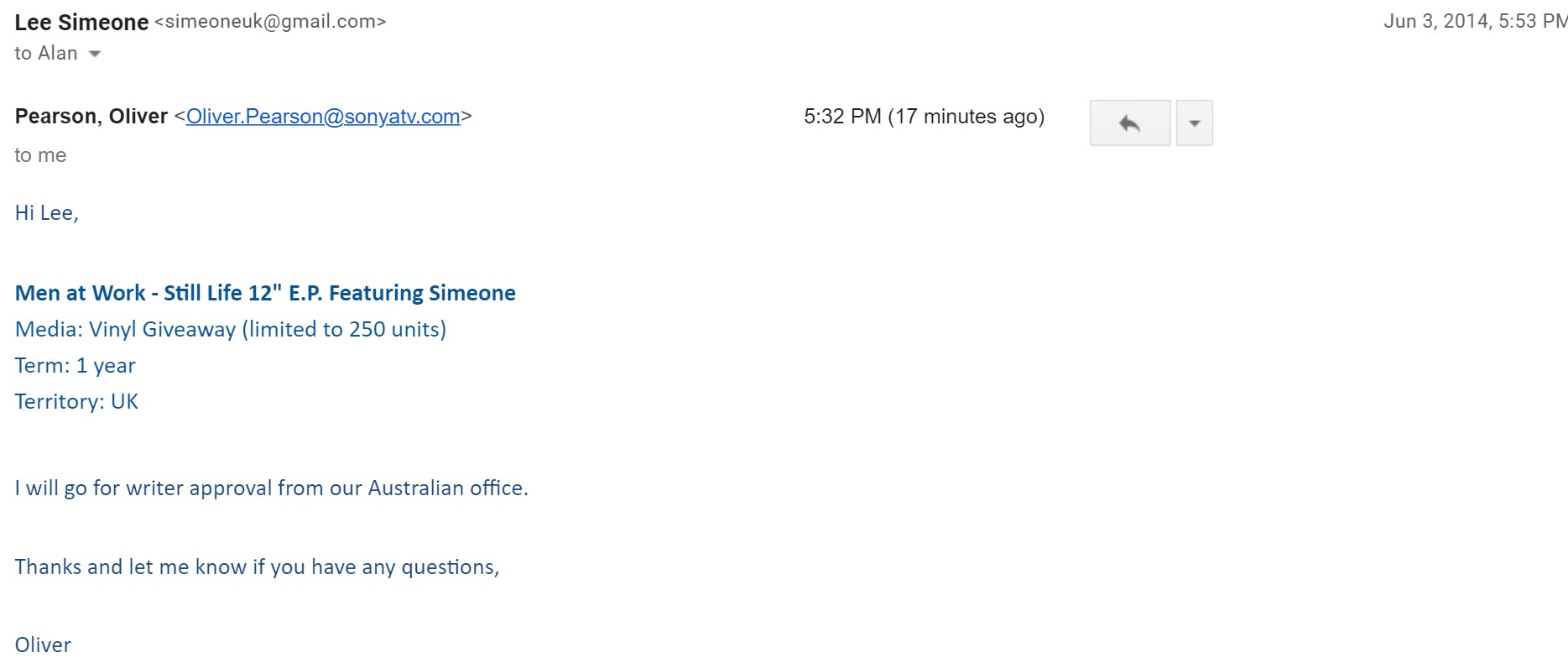Click the 'Term: 1 year' line
Screen dimensions: 1568x663
(x=76, y=366)
